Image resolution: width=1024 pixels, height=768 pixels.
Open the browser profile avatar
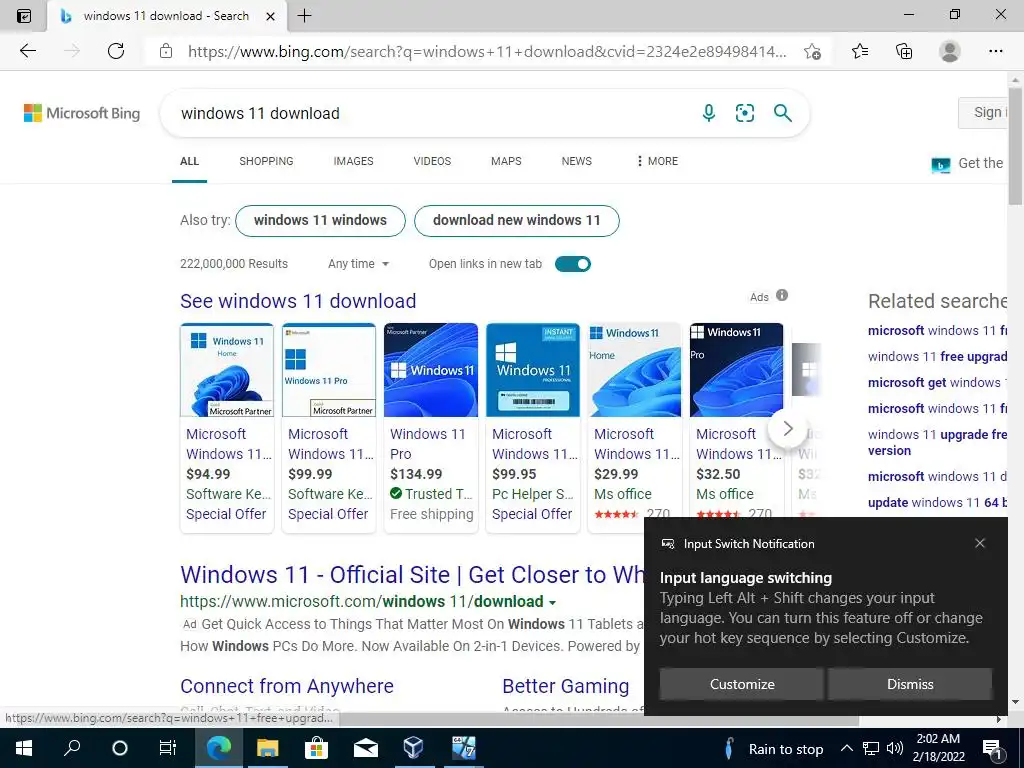(x=950, y=51)
